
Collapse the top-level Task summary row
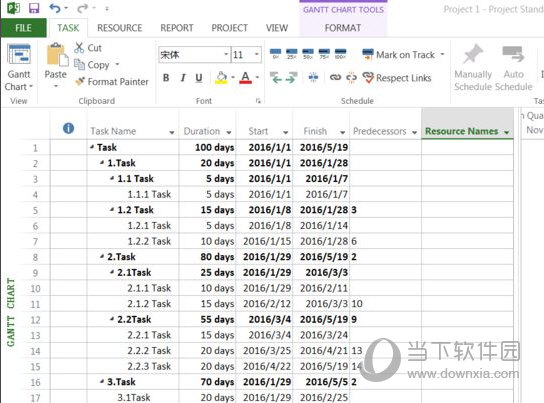pos(92,147)
